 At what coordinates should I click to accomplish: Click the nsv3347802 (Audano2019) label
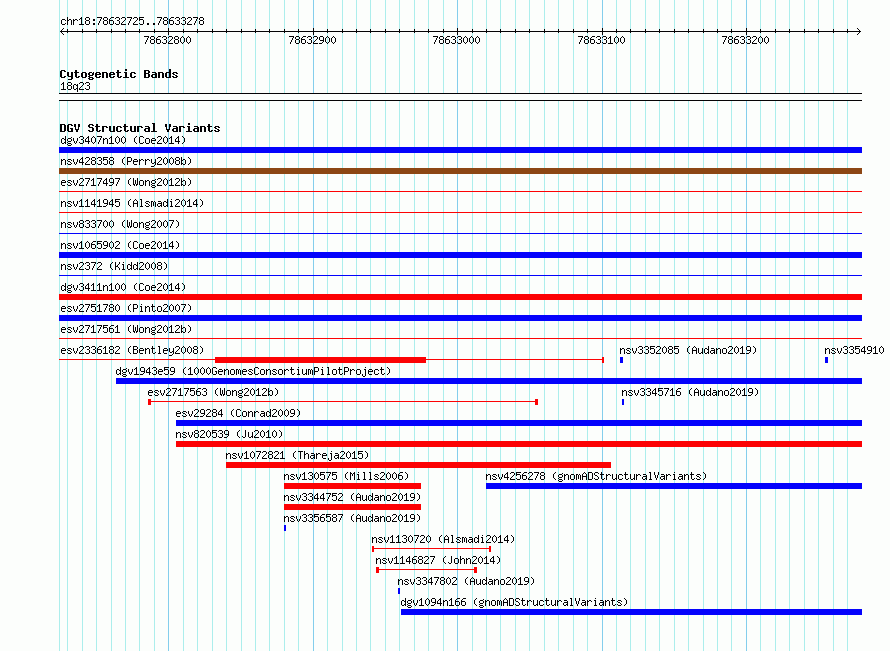466,581
